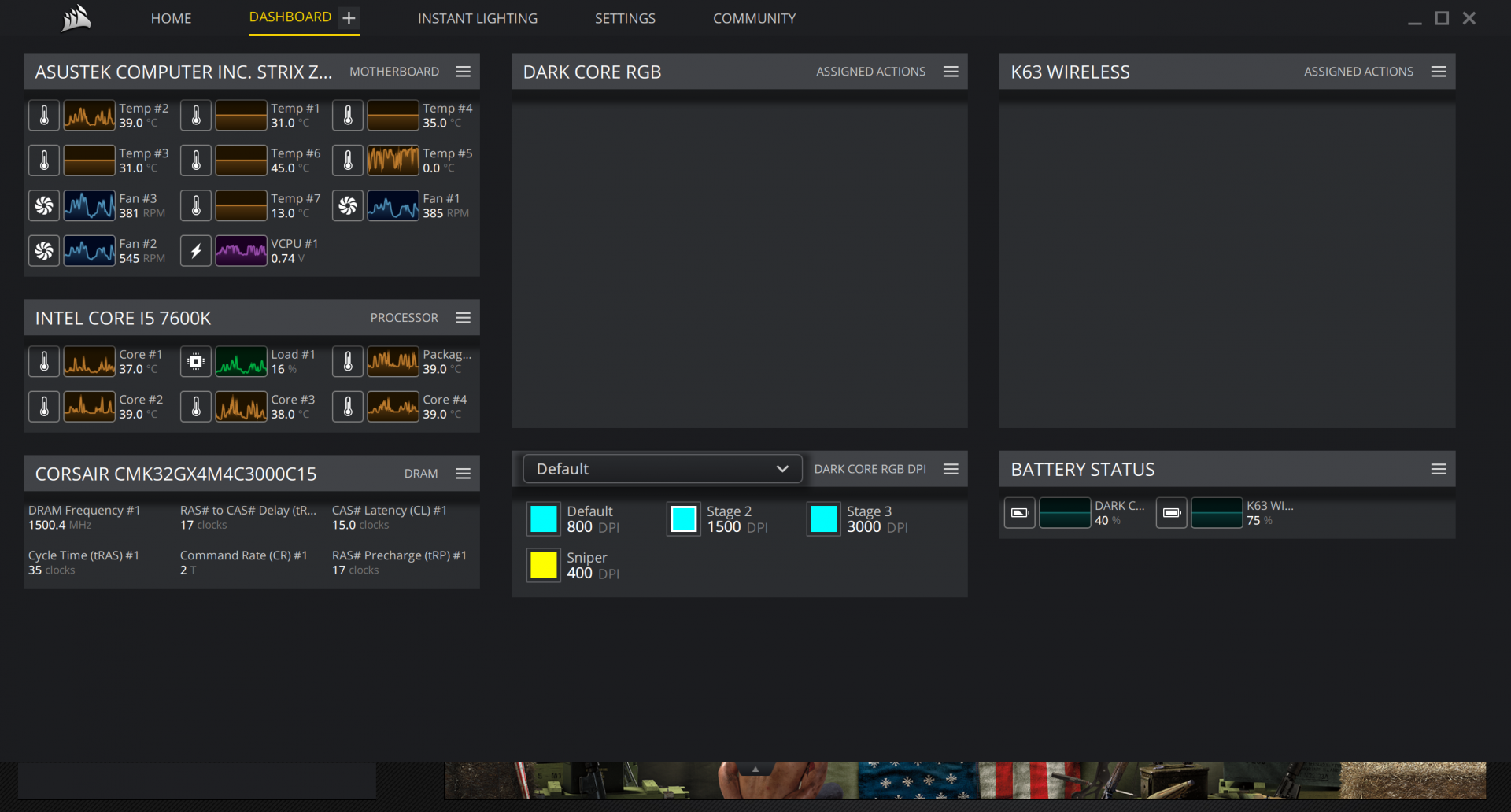Viewport: 1511px width, 812px height.
Task: Click the Default 800 DPI cyan swatch
Action: pyautogui.click(x=544, y=519)
